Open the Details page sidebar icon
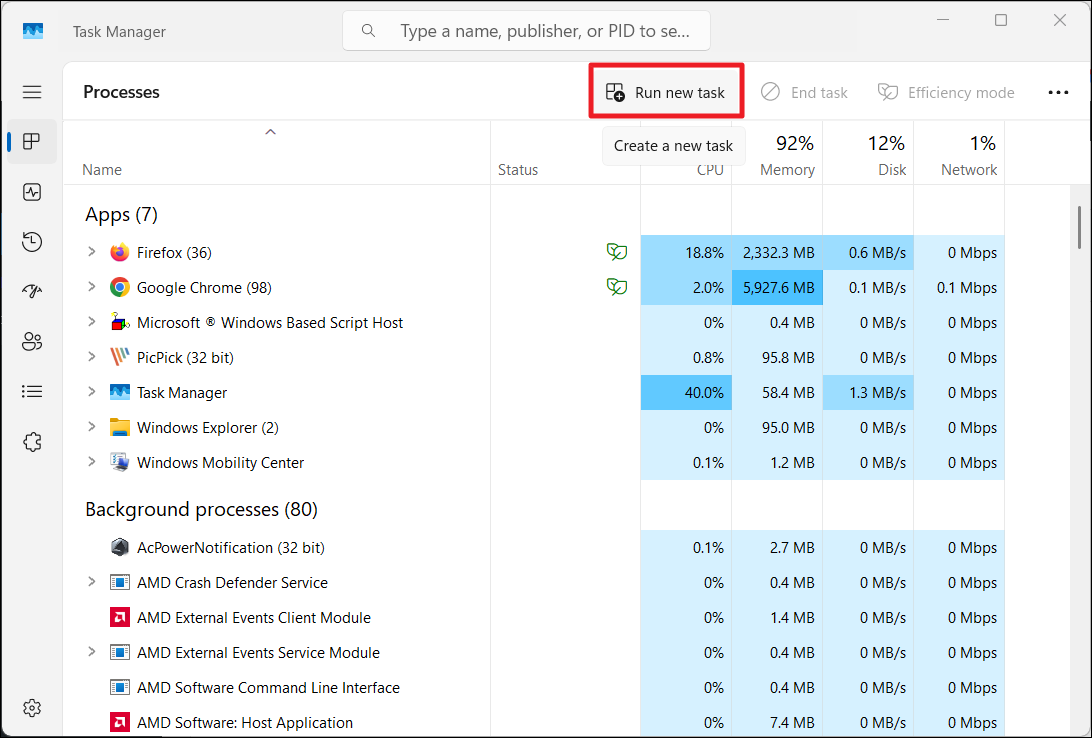Image resolution: width=1092 pixels, height=738 pixels. pyautogui.click(x=32, y=391)
